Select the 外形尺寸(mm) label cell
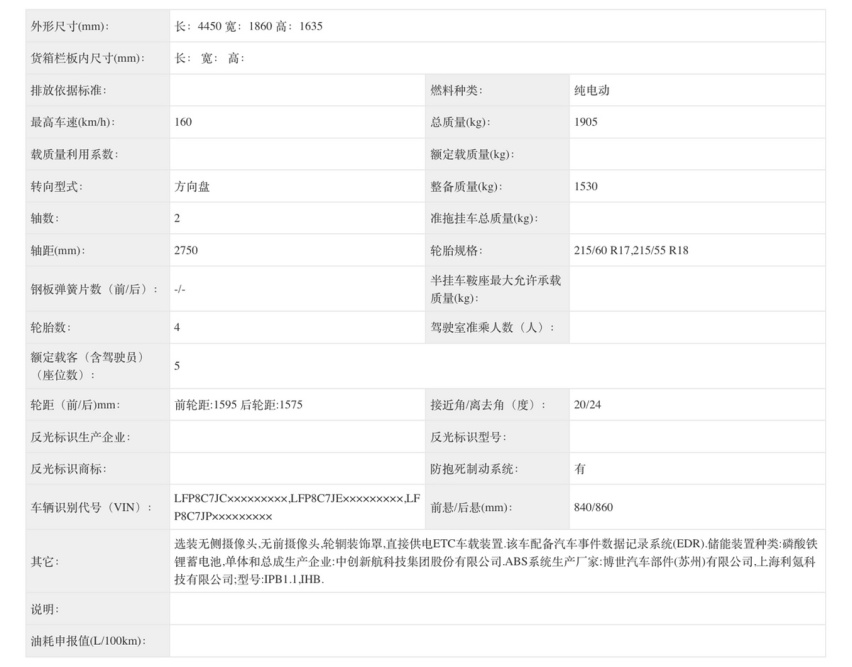The width and height of the screenshot is (852, 667). pyautogui.click(x=97, y=26)
